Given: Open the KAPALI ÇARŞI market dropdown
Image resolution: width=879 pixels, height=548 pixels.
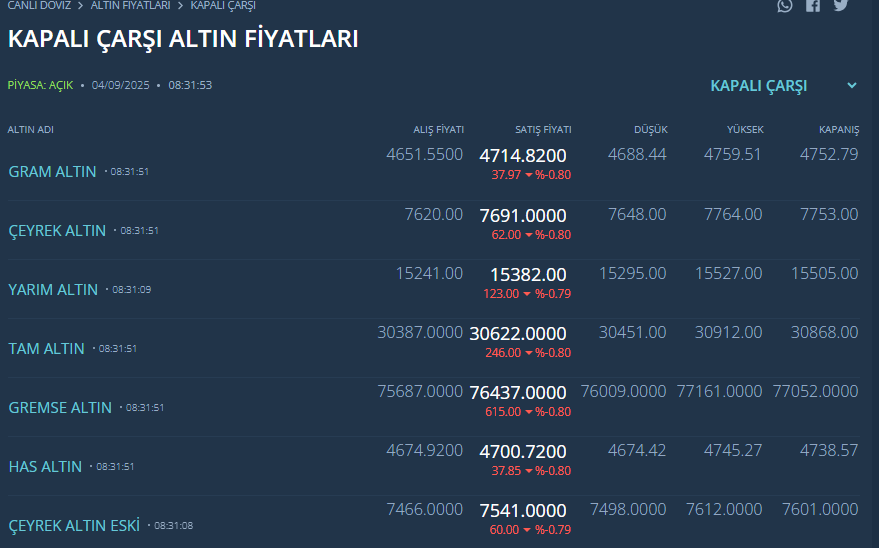Looking at the screenshot, I should (x=759, y=86).
